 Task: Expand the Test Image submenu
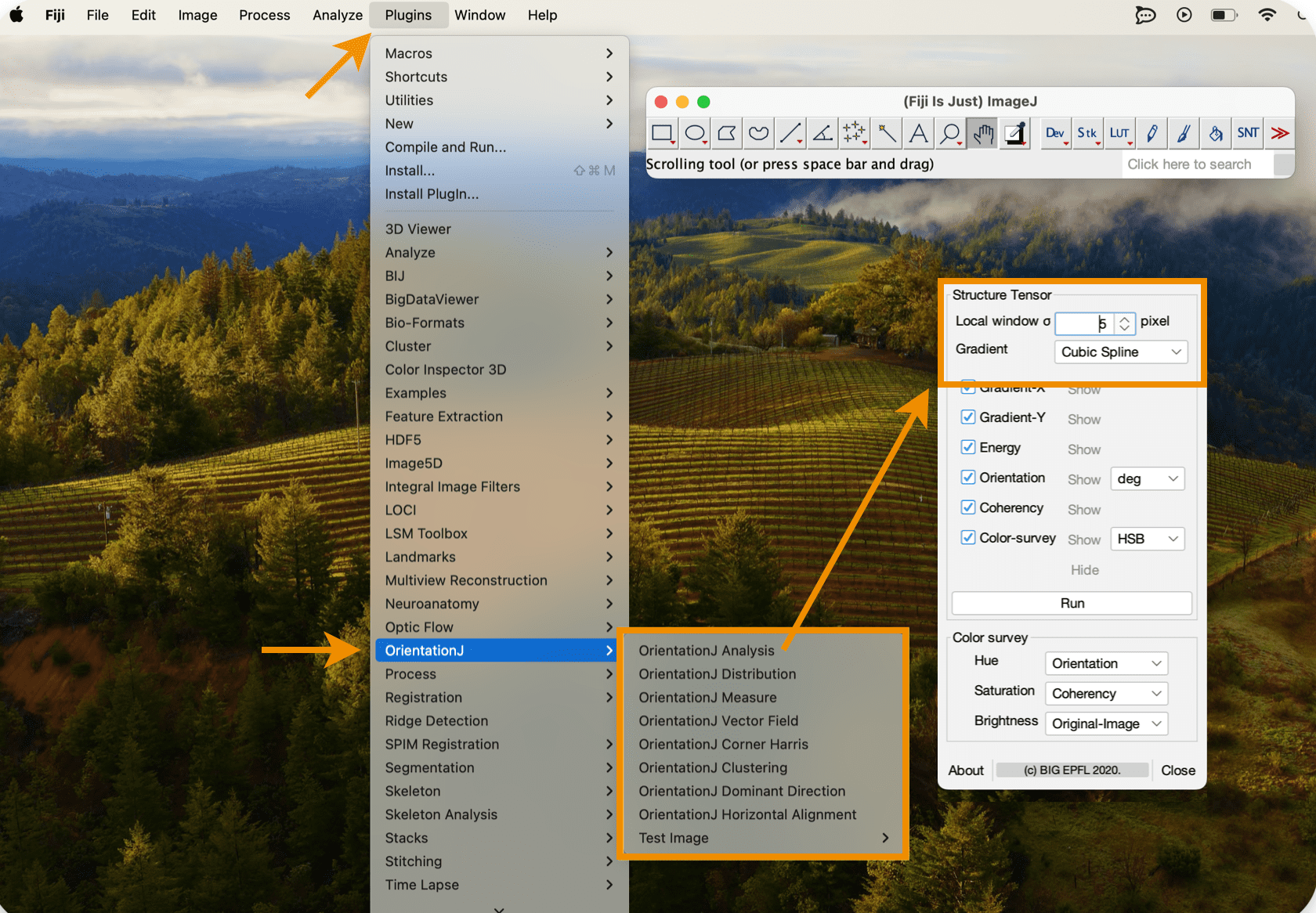[763, 838]
